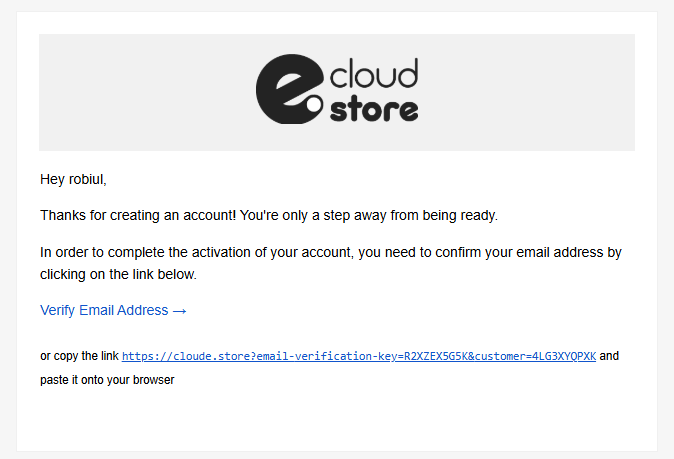This screenshot has width=674, height=459.
Task: Click the ecloud store "e" logo icon
Action: pos(288,90)
